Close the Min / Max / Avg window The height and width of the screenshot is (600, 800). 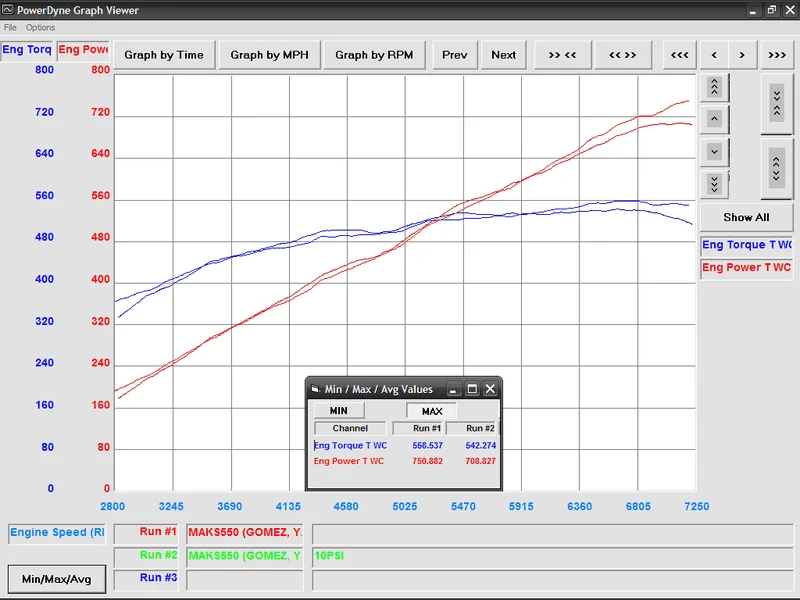490,390
